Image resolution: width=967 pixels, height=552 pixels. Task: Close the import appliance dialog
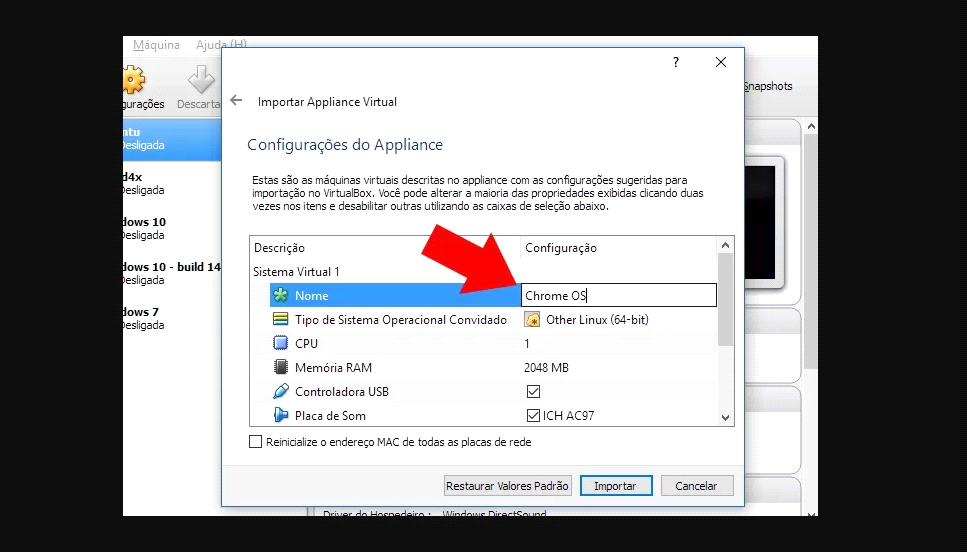point(720,62)
